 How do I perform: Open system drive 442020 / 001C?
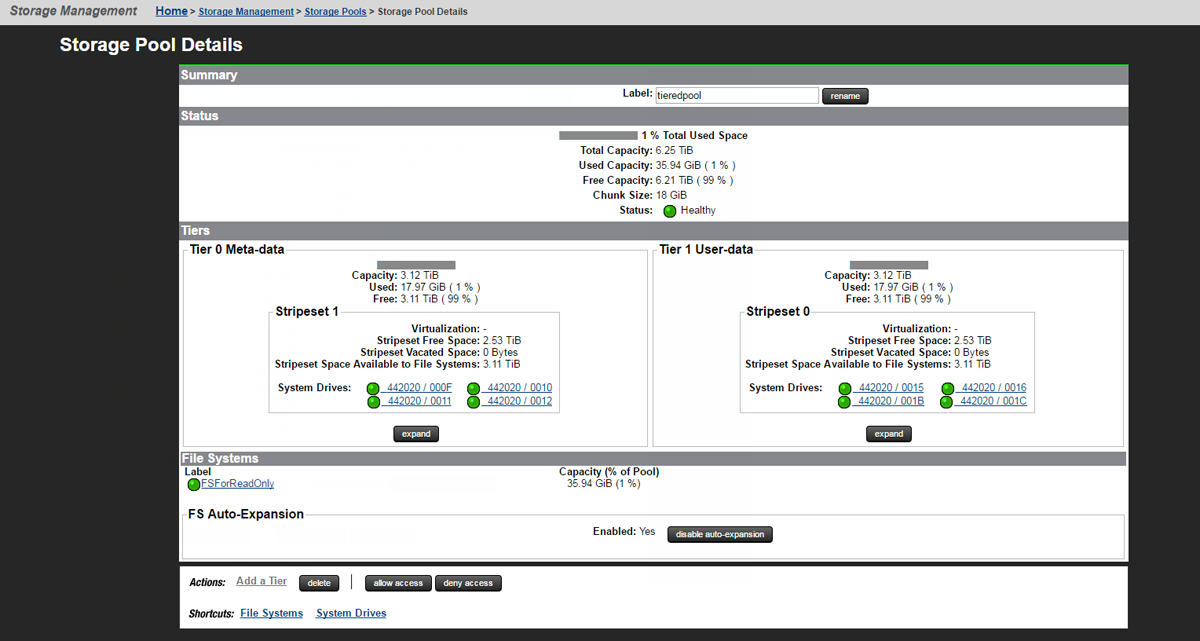click(993, 401)
